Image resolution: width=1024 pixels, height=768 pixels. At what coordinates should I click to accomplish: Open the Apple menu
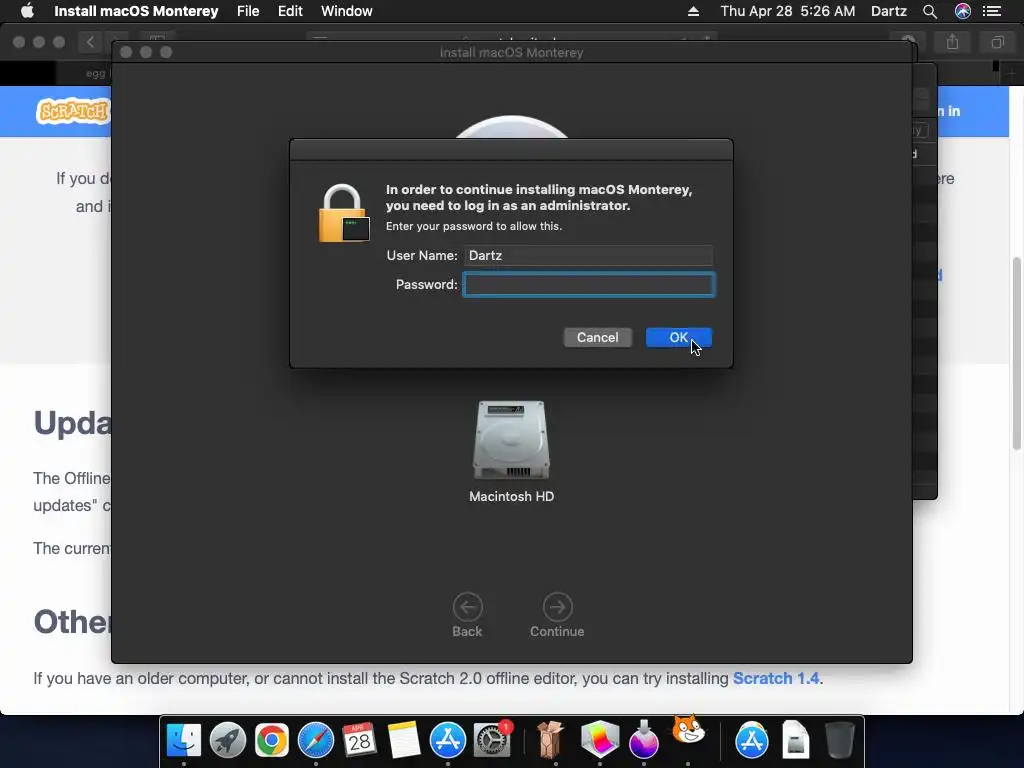click(27, 11)
